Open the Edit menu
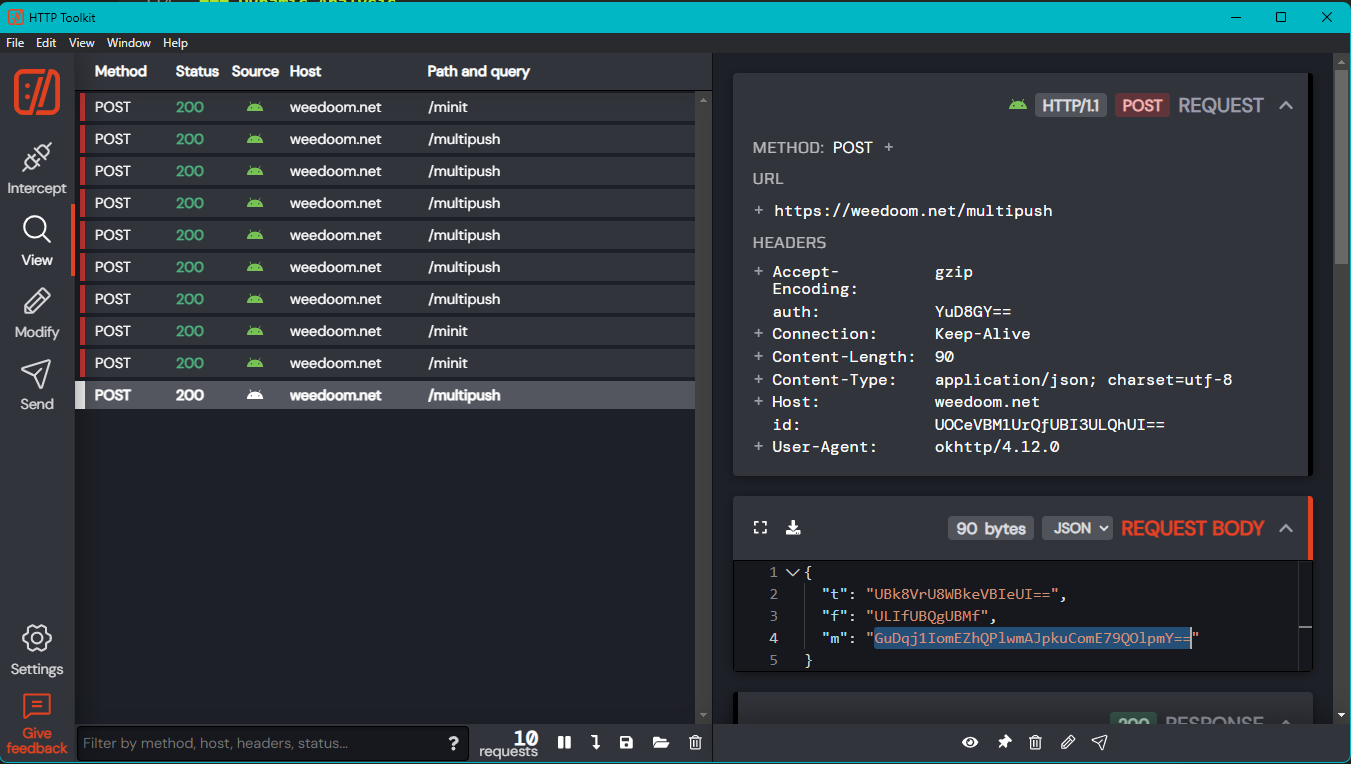Screen dimensions: 1351x764 tap(46, 43)
